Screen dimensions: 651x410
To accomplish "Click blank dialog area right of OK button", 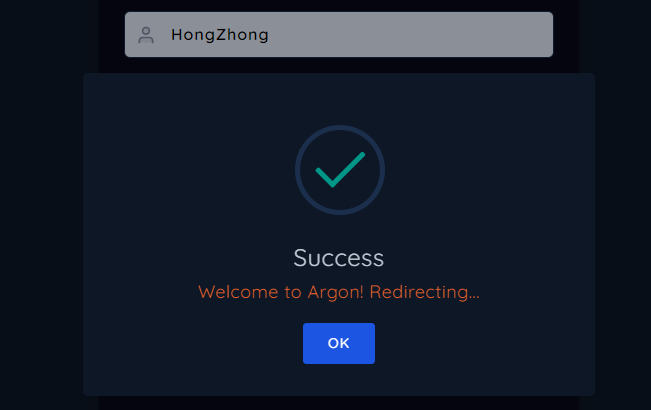I will click(x=484, y=343).
